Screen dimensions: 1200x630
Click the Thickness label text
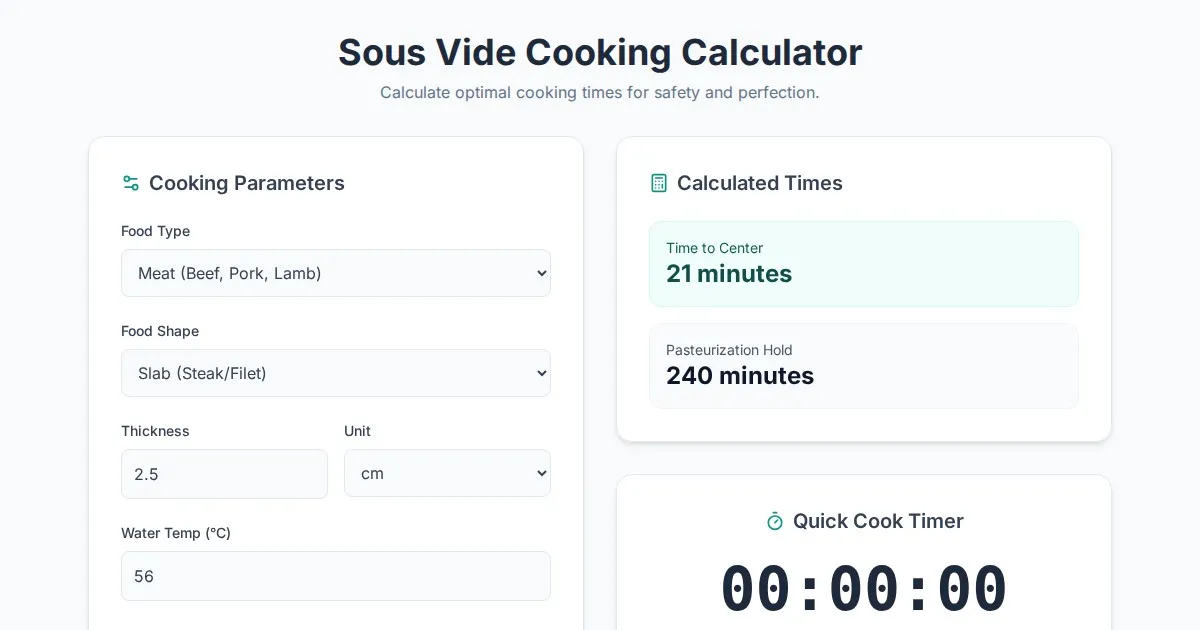[x=155, y=431]
